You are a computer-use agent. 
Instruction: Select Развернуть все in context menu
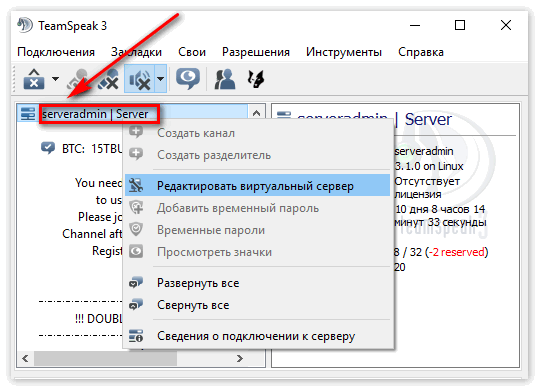257,283
